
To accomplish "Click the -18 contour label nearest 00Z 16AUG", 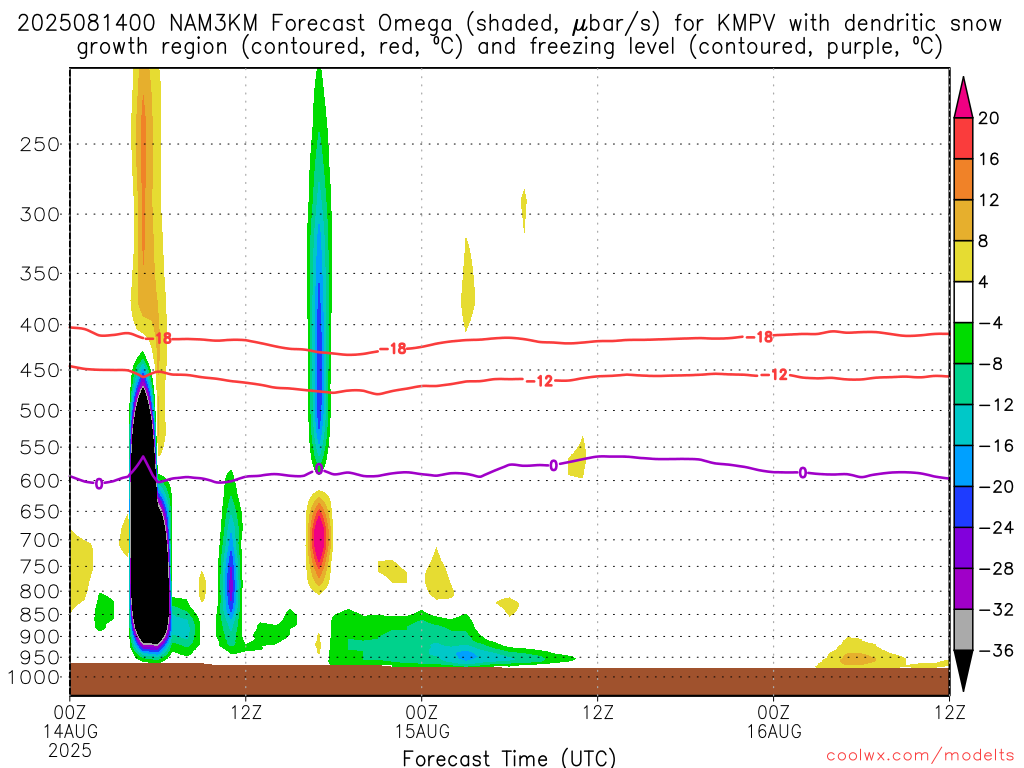I will pos(760,337).
